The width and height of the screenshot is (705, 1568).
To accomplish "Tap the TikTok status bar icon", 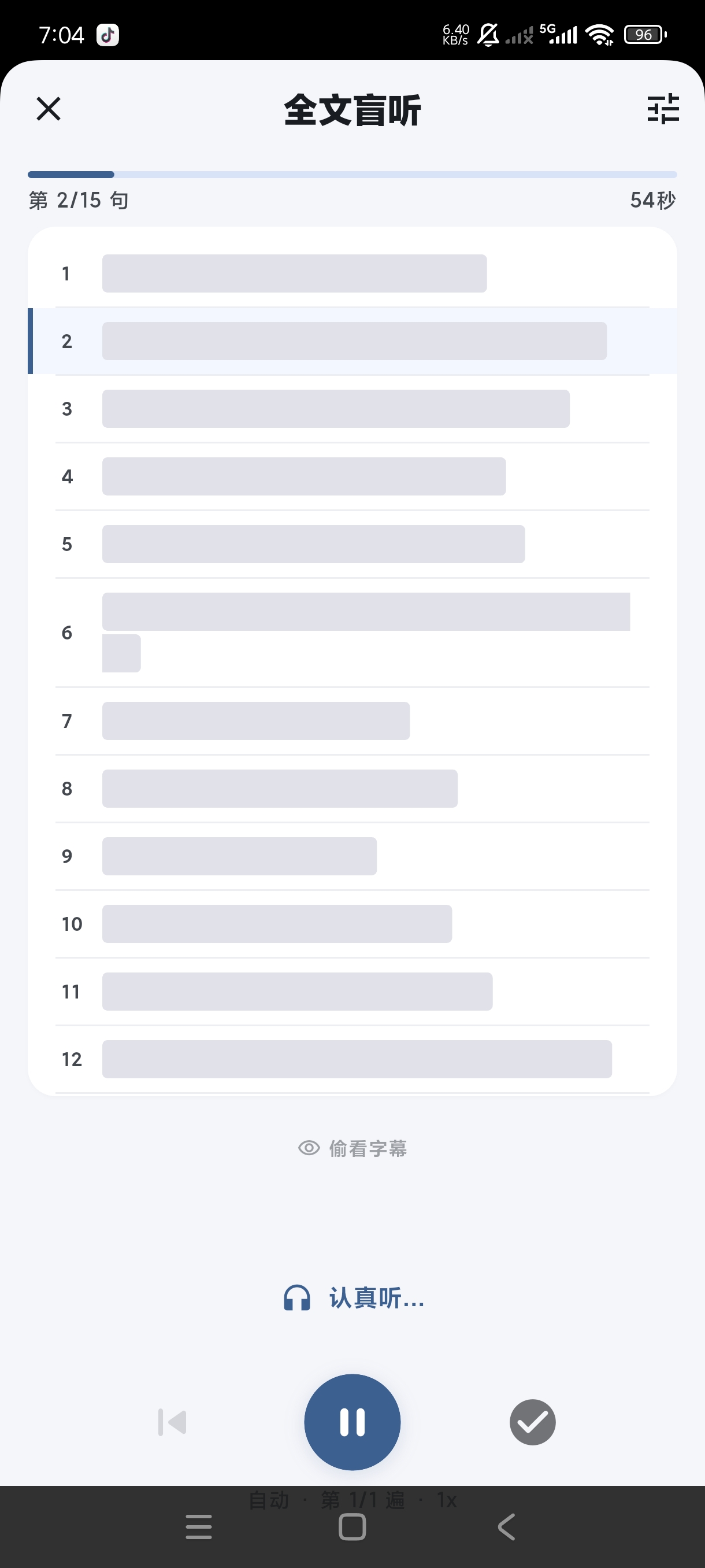I will tap(107, 35).
